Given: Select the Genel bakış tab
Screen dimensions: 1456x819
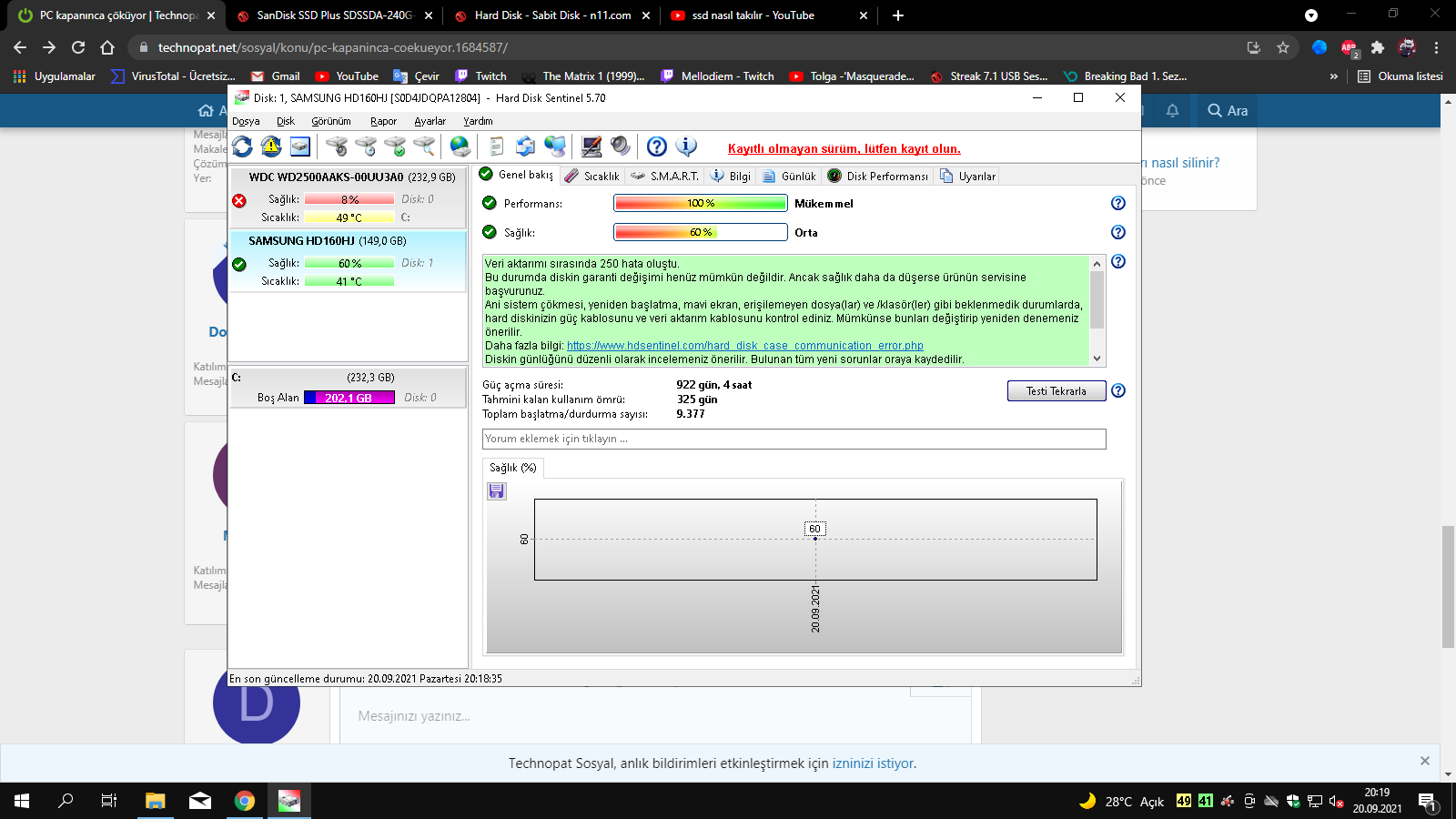Looking at the screenshot, I should pyautogui.click(x=516, y=175).
